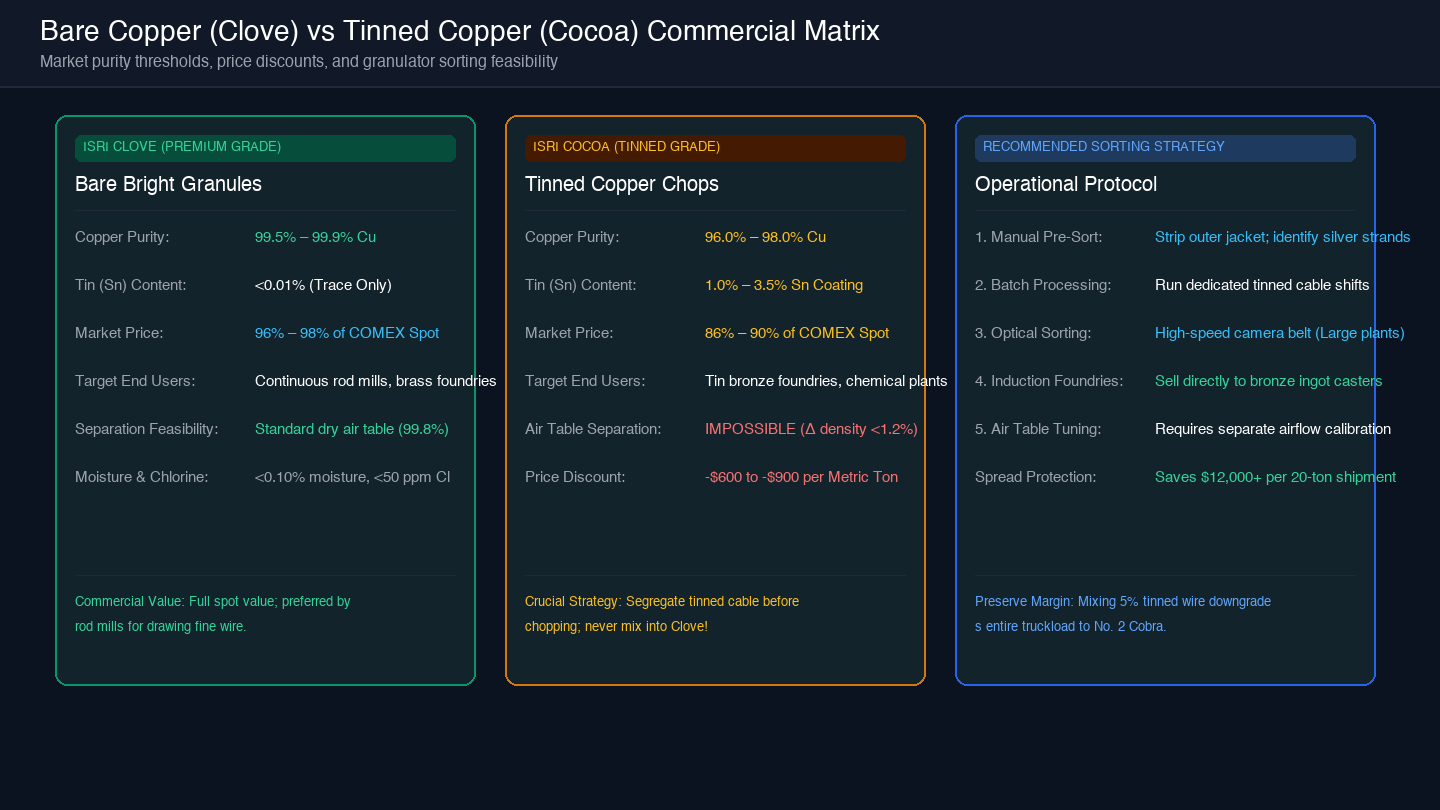Screen dimensions: 1440x810
Task: Click the 'RECOMMENDED SORTING STRATEGY' badge
Action: tap(1165, 148)
